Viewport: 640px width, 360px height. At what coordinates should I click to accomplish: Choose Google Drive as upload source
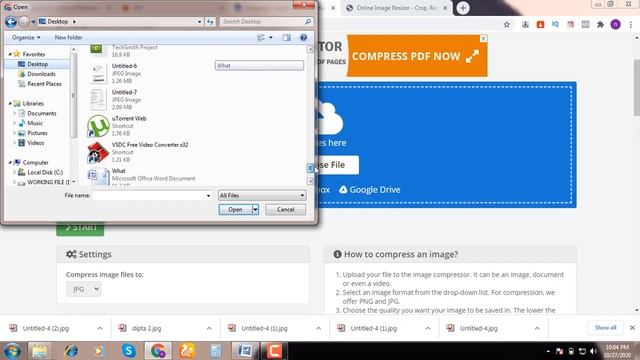pos(370,190)
